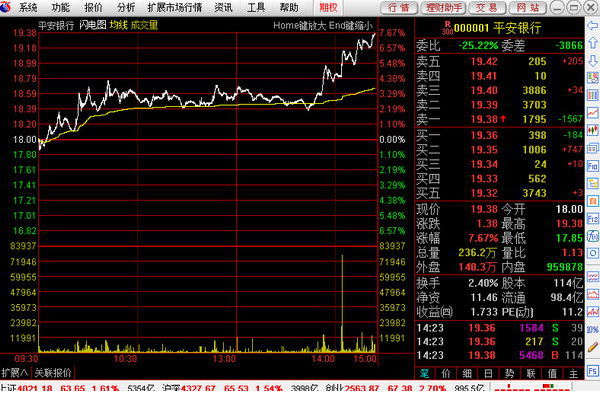600x395 pixels.
Task: Click the 上证 index value in status bar
Action: point(34,388)
